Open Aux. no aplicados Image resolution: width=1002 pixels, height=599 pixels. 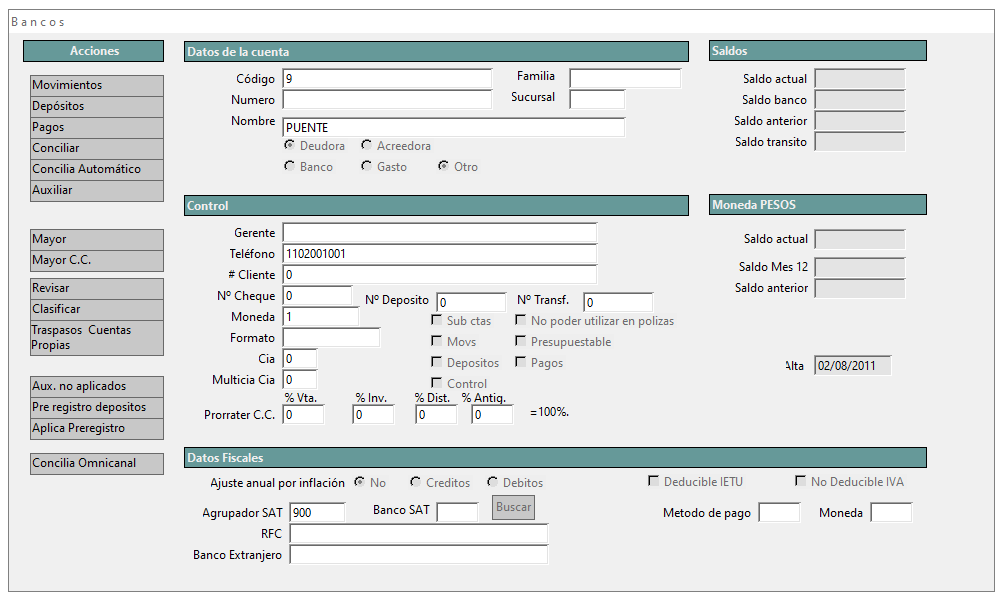click(97, 387)
